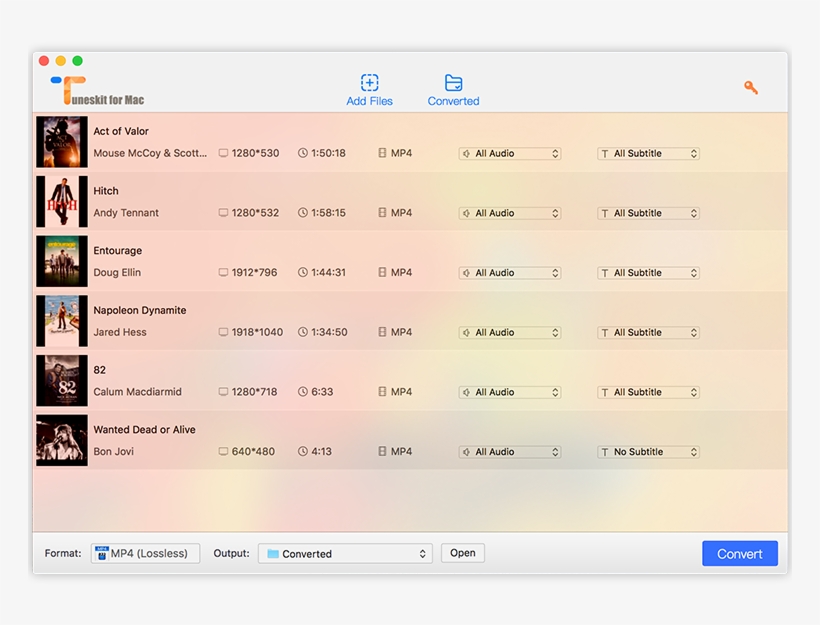The width and height of the screenshot is (820, 625).
Task: Click the duration value '1:34:50'
Action: (x=329, y=332)
